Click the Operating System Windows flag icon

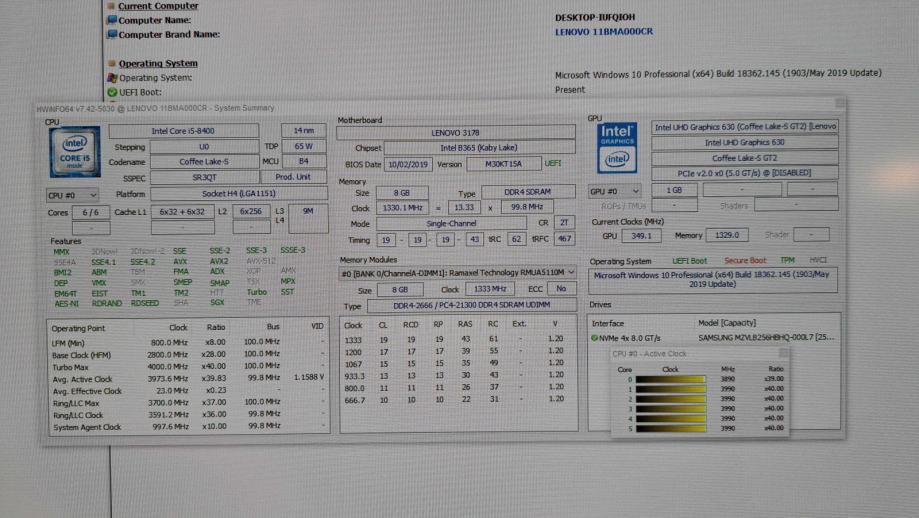[x=112, y=77]
